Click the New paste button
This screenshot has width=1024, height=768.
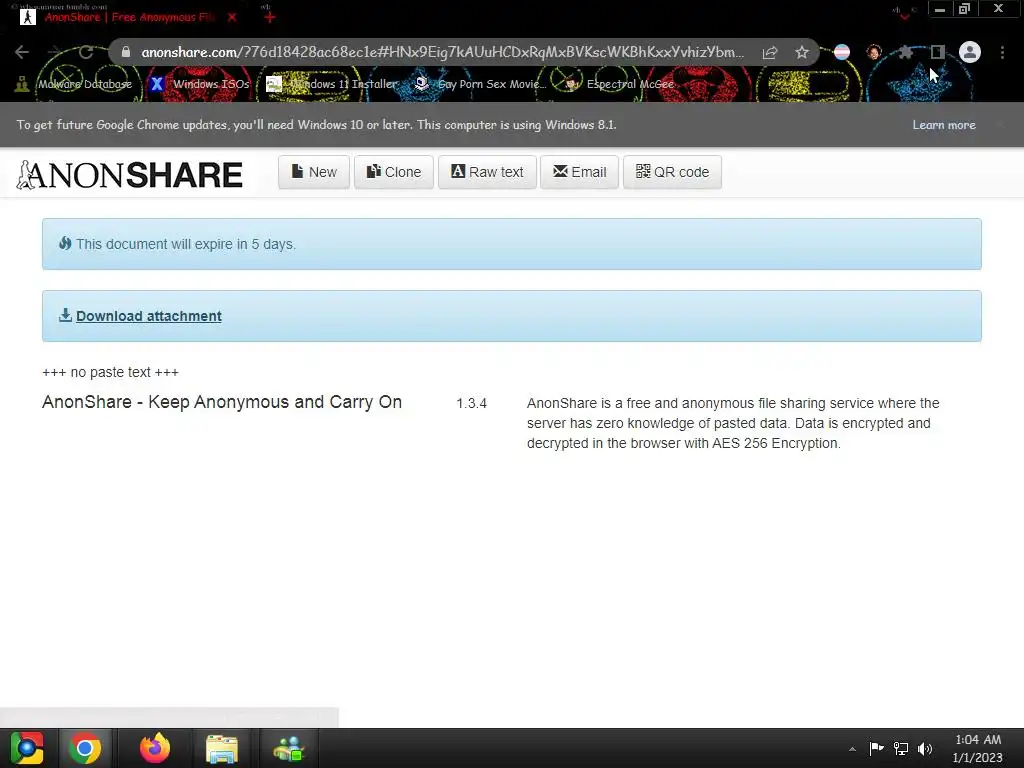314,172
